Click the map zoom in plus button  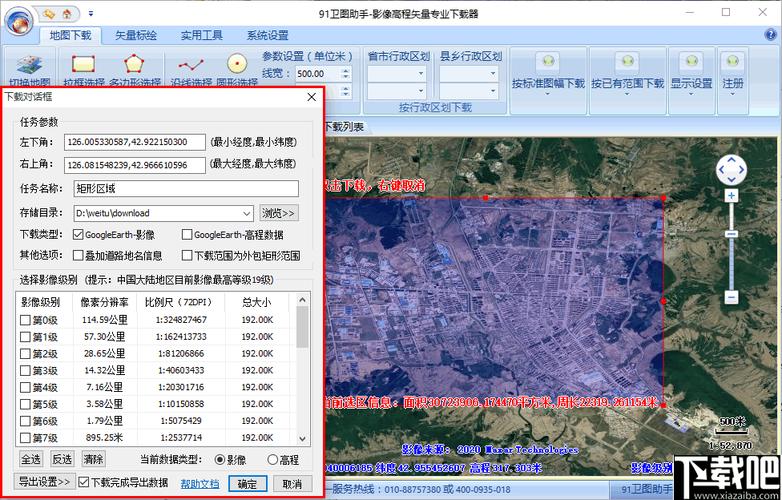(x=732, y=195)
